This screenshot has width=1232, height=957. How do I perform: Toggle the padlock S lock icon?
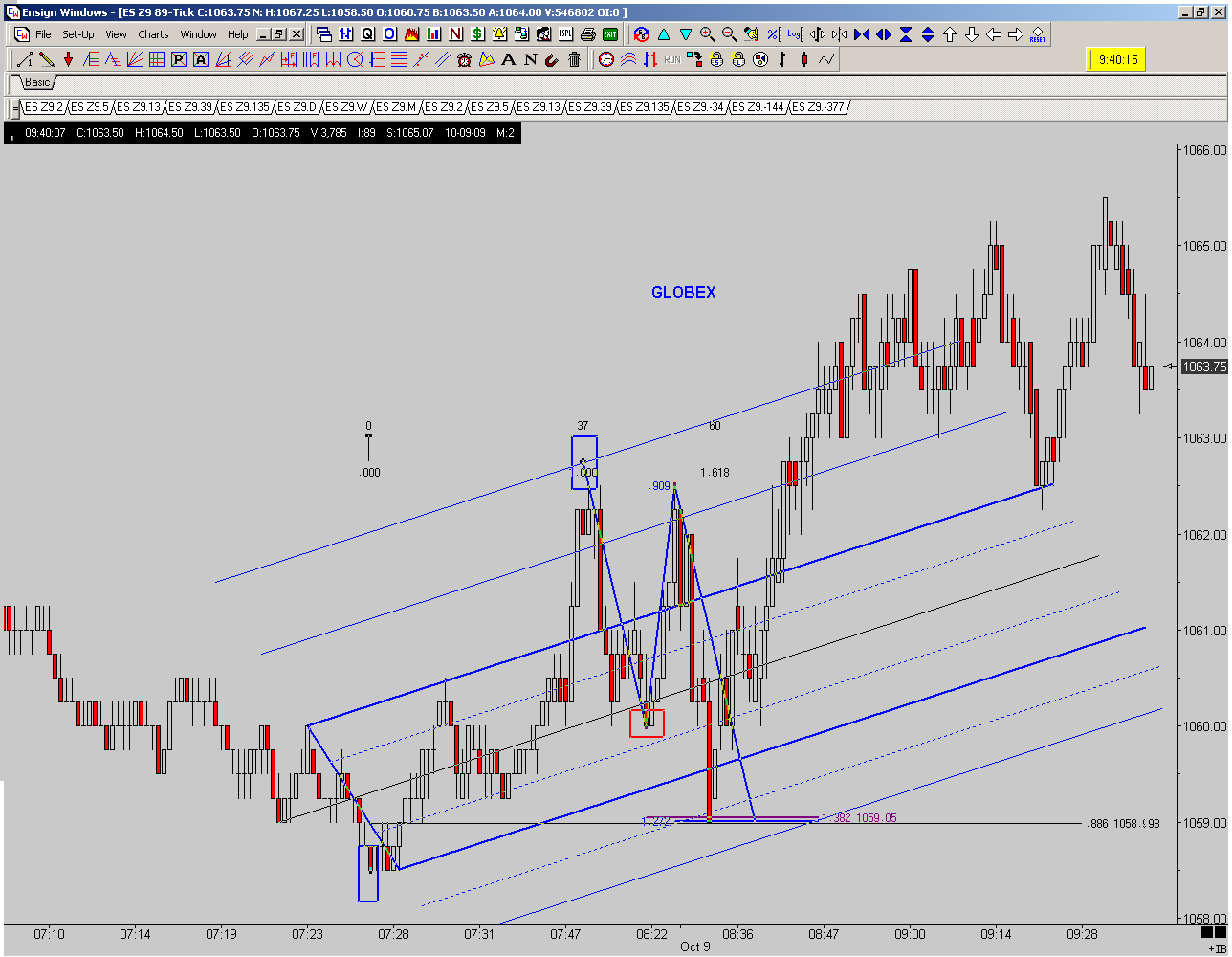click(716, 59)
